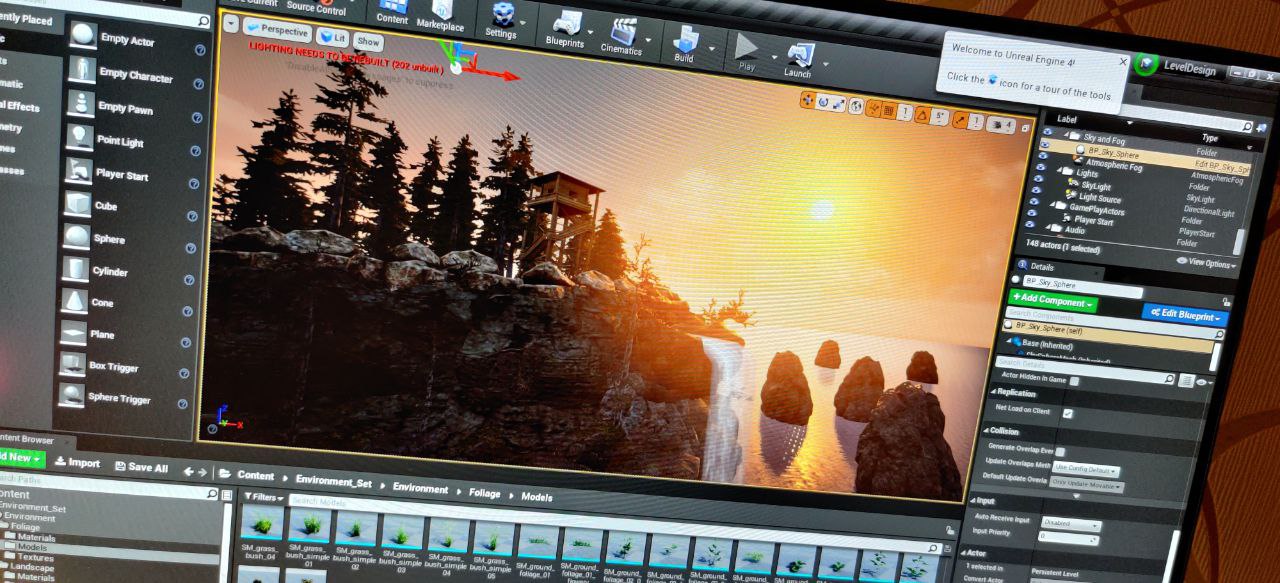Open the Lit view mode menu
The width and height of the screenshot is (1280, 583).
point(332,37)
